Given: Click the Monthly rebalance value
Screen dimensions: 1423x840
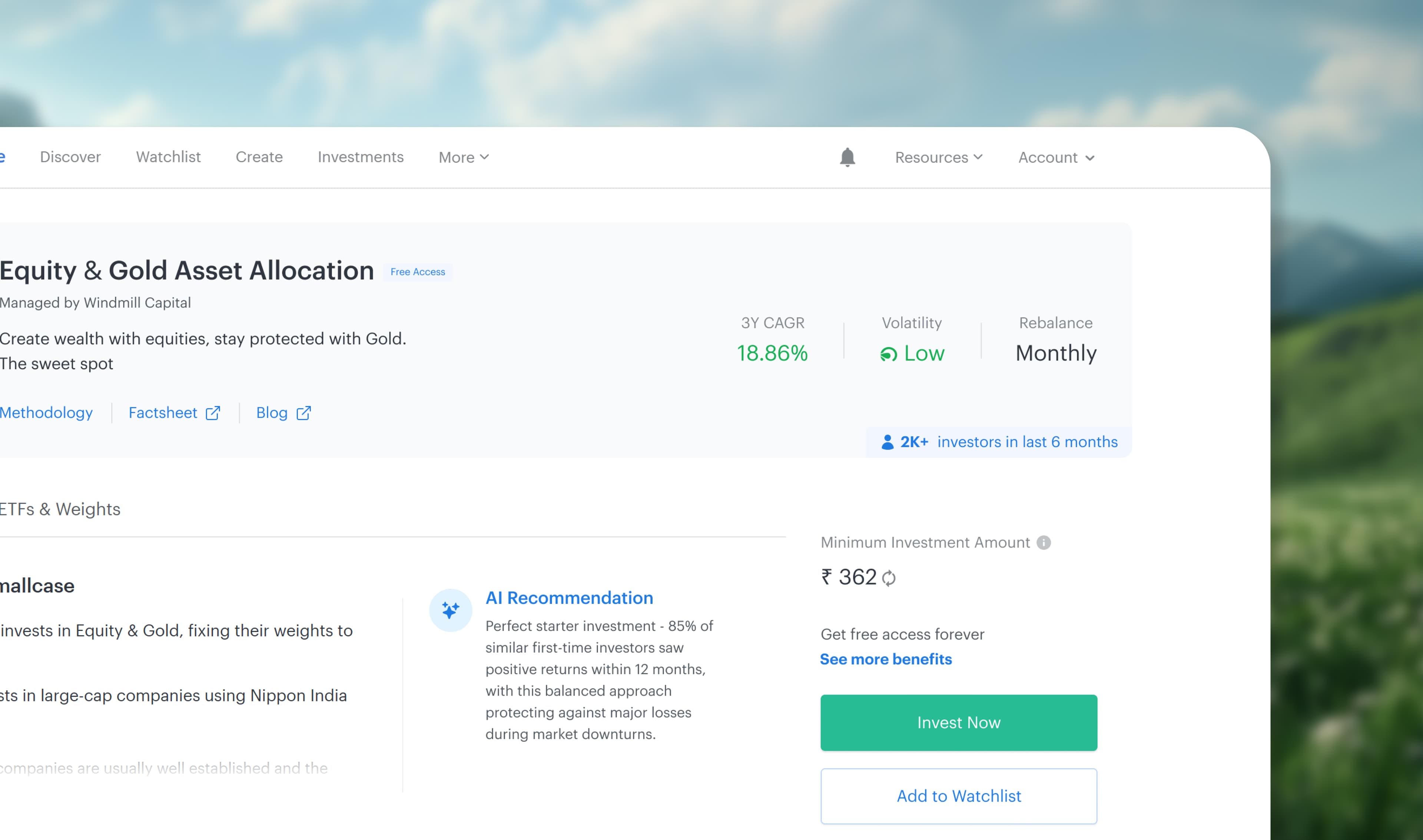Looking at the screenshot, I should click(x=1056, y=353).
